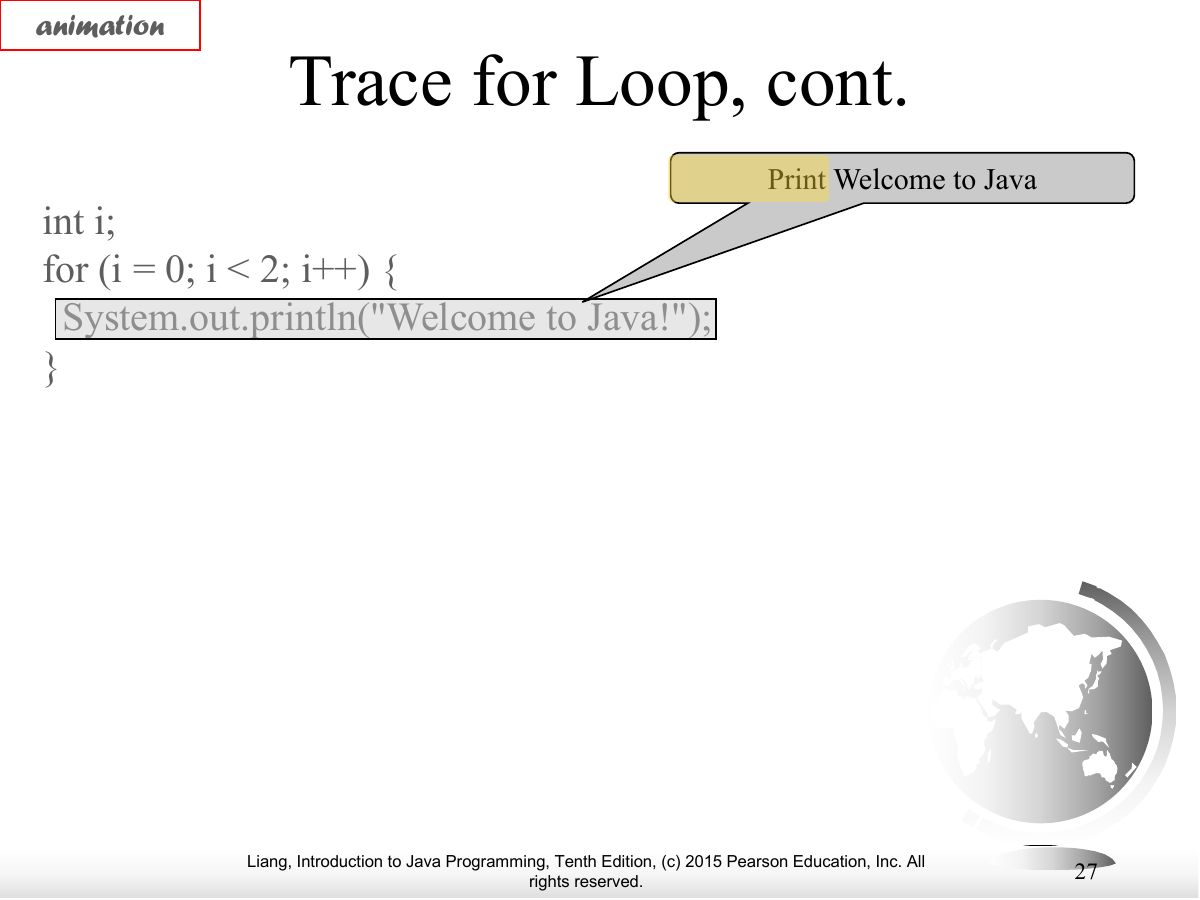Click the 'int i;' code line
The image size is (1200, 900).
click(79, 221)
